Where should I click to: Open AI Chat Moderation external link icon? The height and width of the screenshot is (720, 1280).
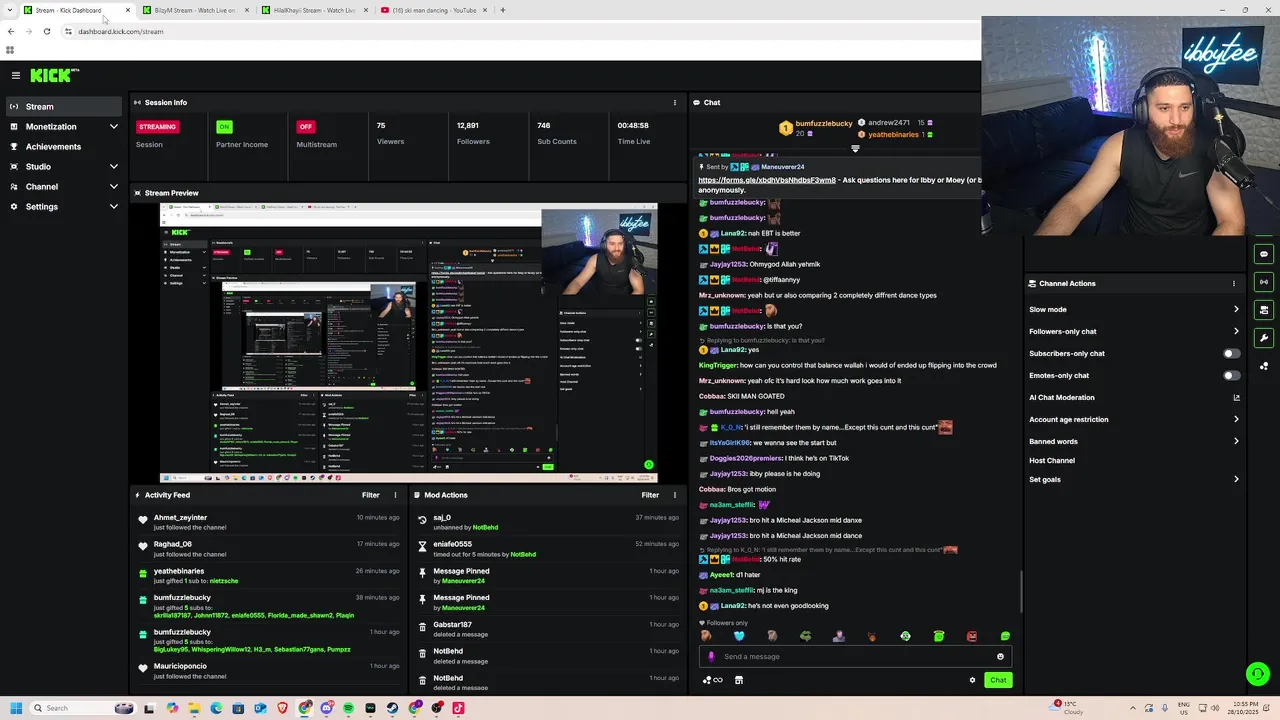click(x=1236, y=397)
